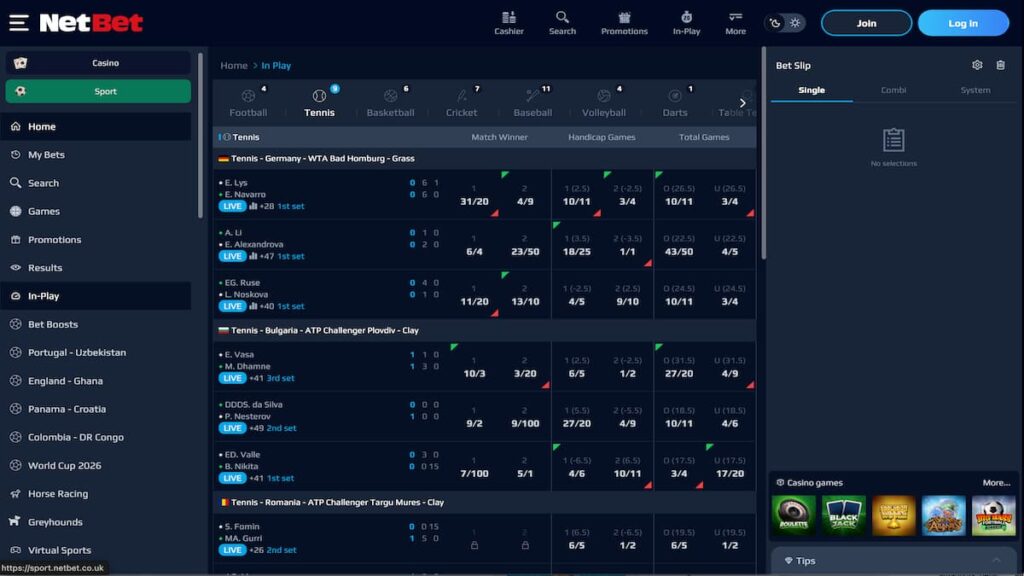Click the Log In button

point(963,23)
